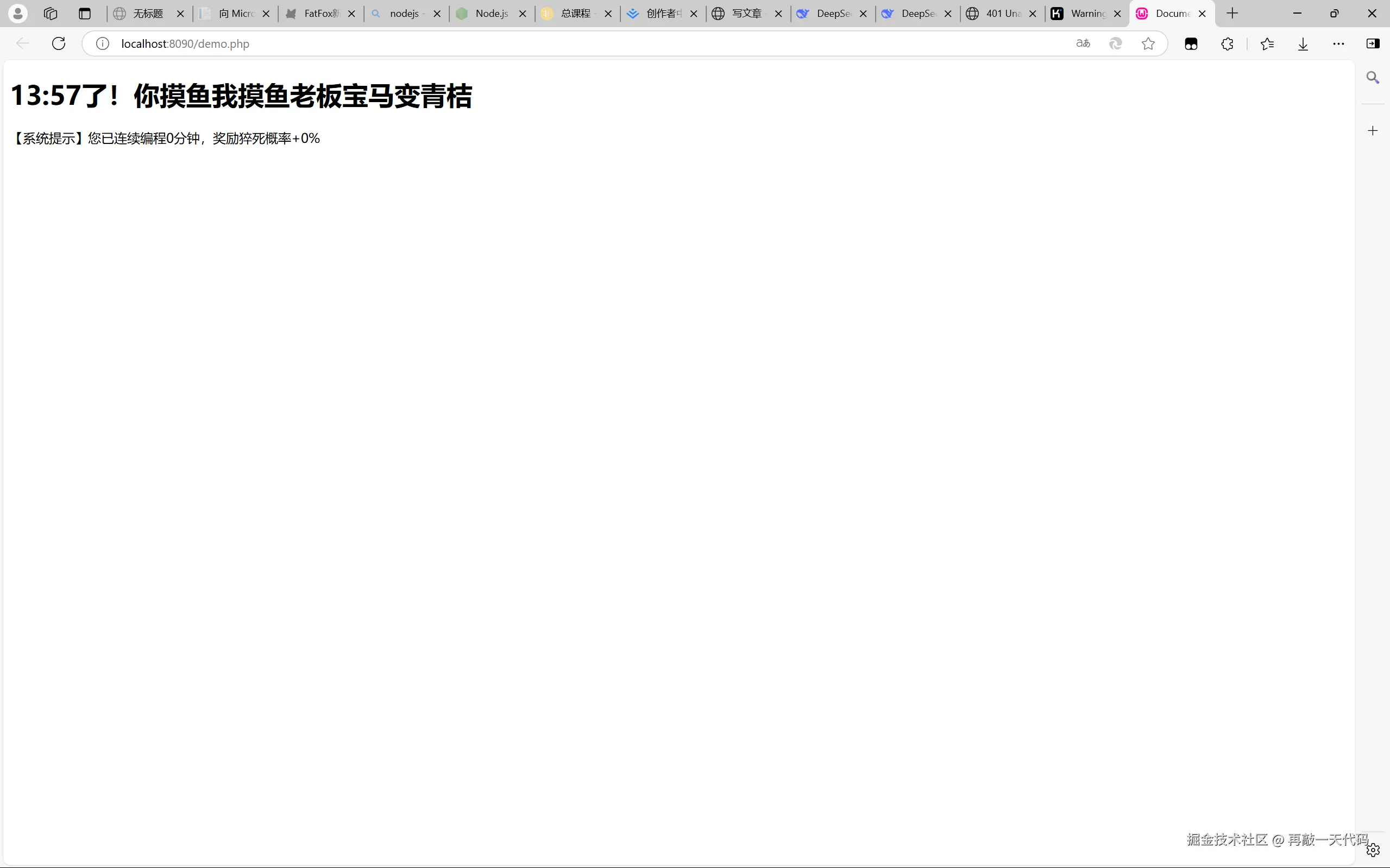The image size is (1390, 868).
Task: Toggle the browser sidebar pane button
Action: pos(1373,43)
